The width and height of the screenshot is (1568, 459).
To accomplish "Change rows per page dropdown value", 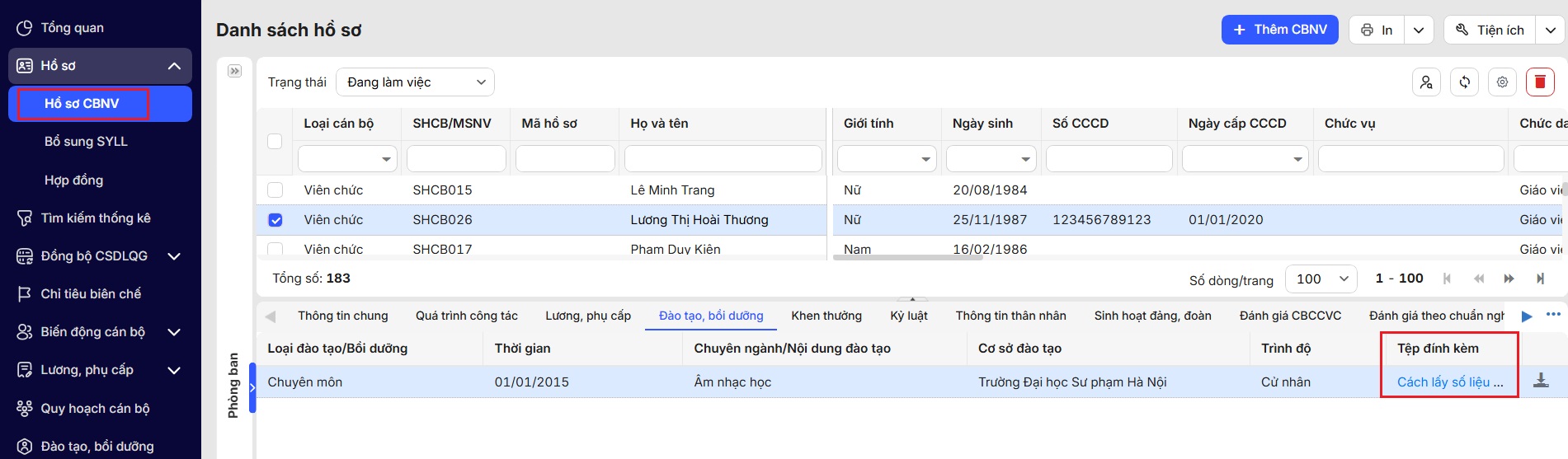I will click(x=1321, y=279).
